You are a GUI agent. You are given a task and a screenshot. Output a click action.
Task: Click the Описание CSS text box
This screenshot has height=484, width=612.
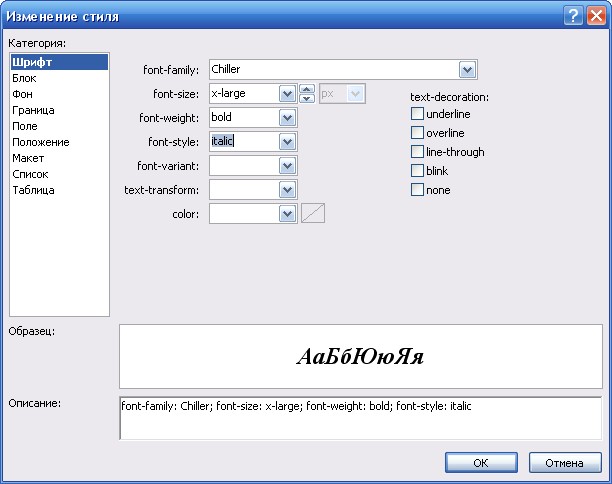(x=361, y=418)
